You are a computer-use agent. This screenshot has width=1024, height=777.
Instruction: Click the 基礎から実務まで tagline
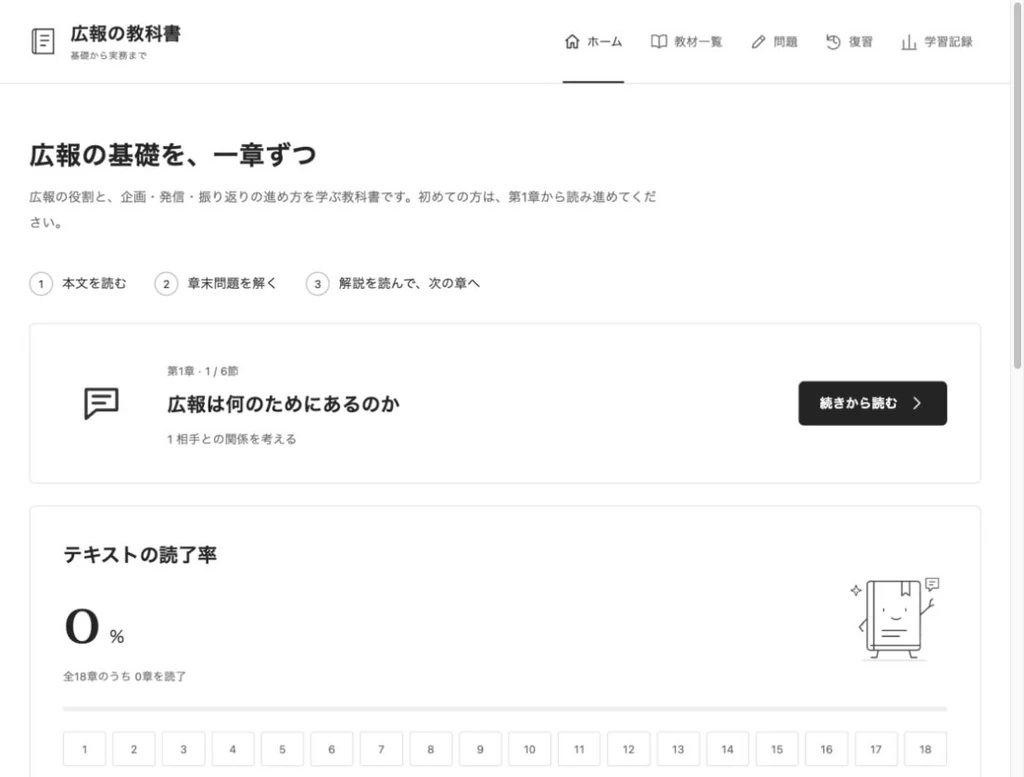click(108, 56)
